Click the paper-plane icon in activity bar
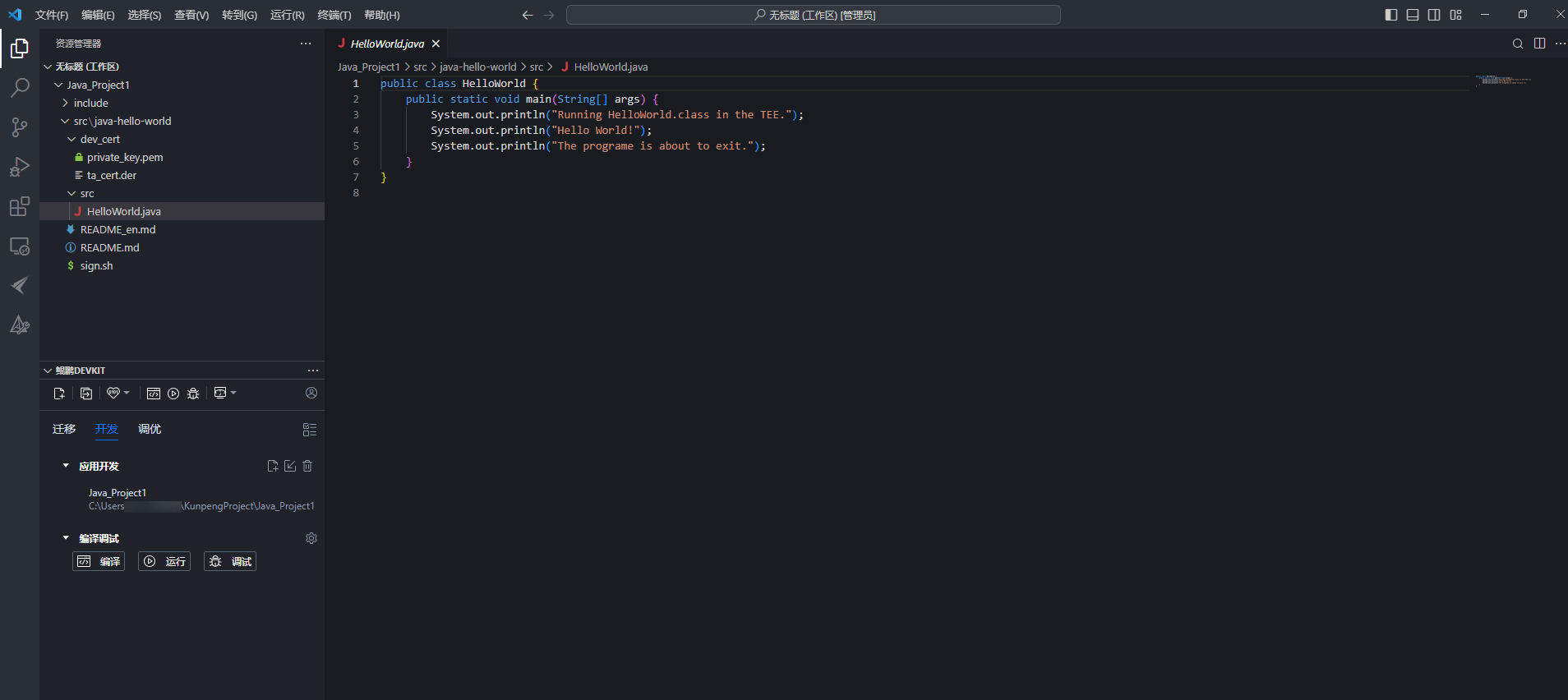The width and height of the screenshot is (1568, 700). tap(20, 285)
